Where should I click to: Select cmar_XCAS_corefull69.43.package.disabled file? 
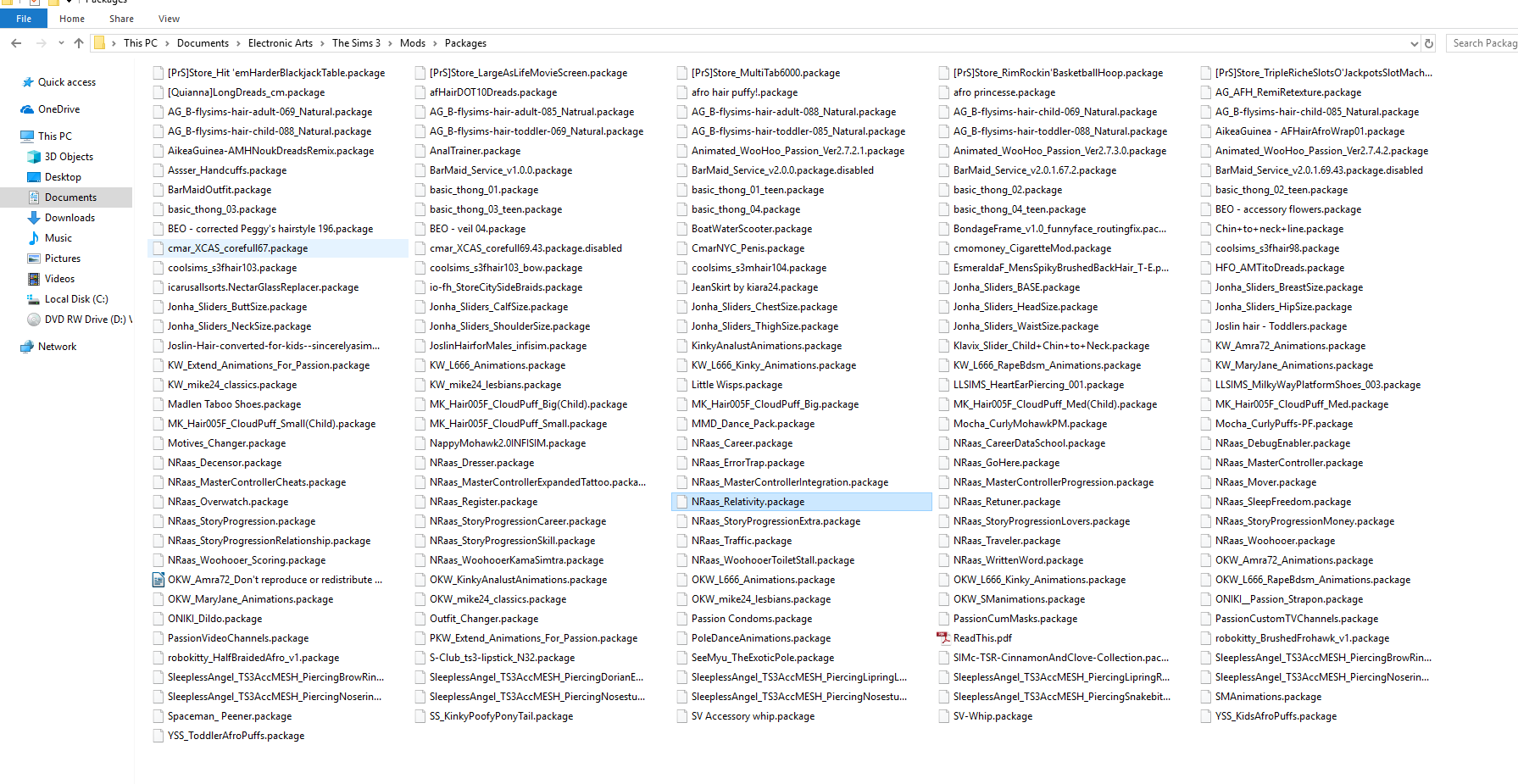coord(525,248)
